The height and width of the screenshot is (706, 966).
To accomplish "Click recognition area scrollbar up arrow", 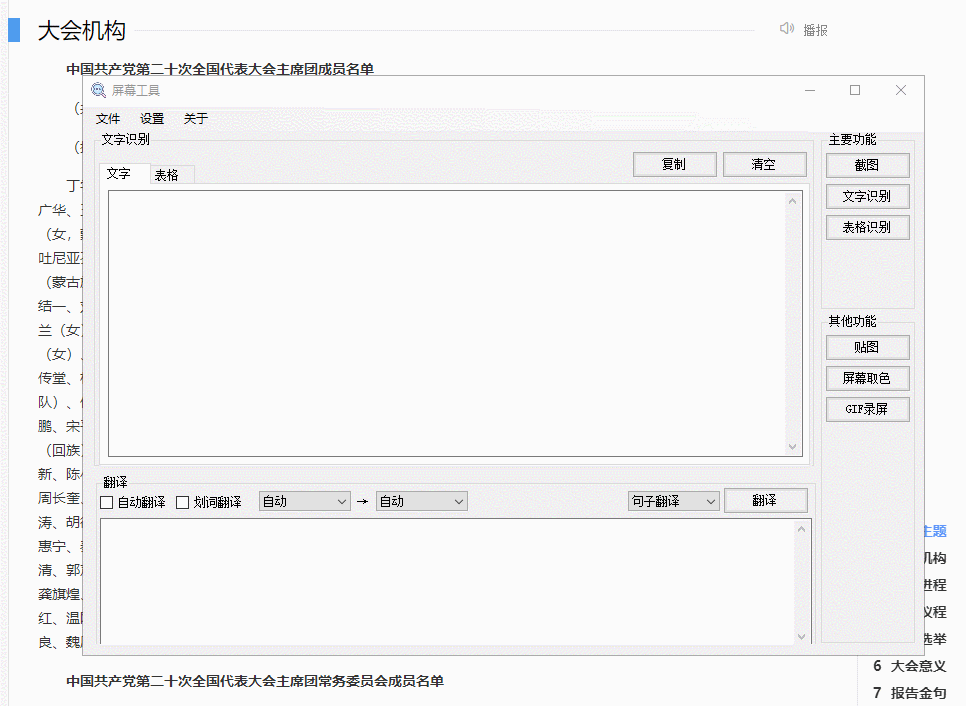I will tap(793, 201).
